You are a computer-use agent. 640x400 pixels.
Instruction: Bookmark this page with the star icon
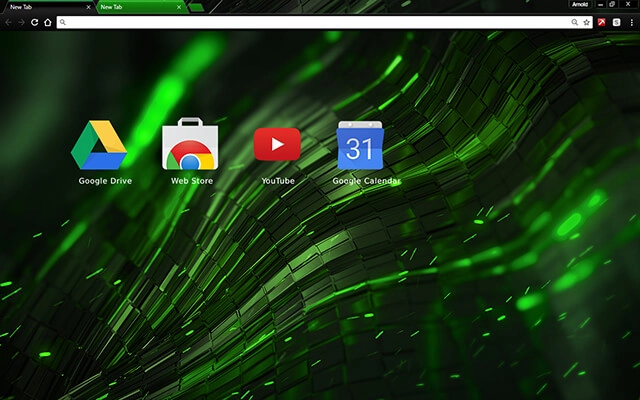pos(587,22)
